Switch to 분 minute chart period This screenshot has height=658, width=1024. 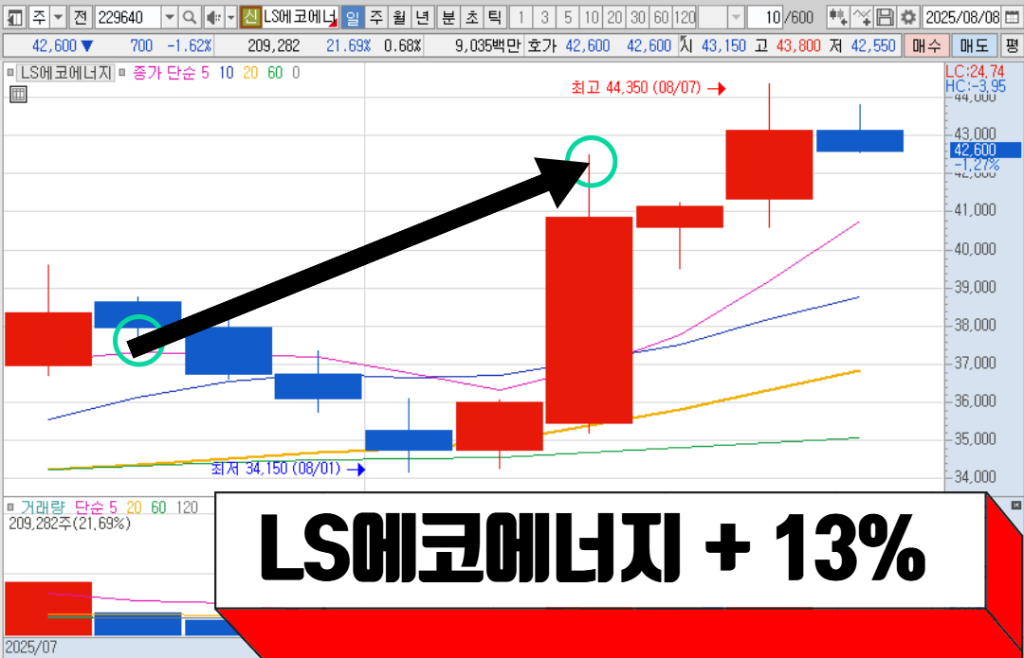(x=448, y=17)
